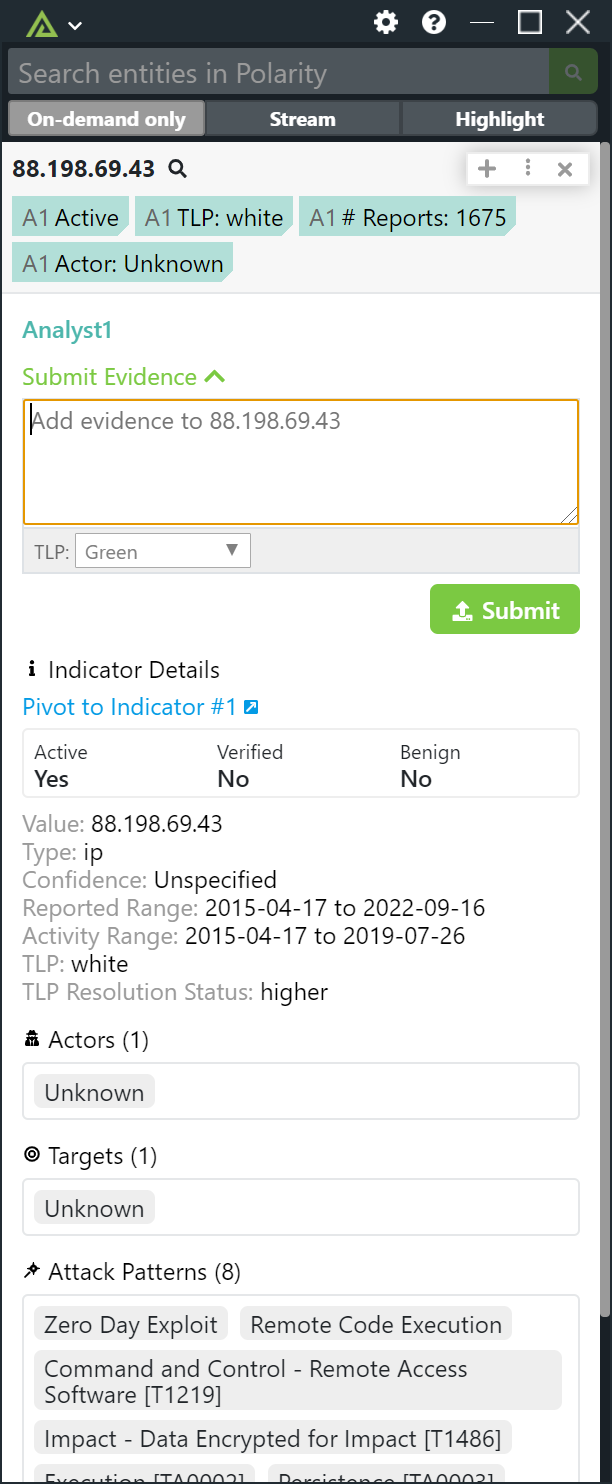Viewport: 612px width, 1484px height.
Task: Click the green search magnifier button
Action: (x=573, y=73)
